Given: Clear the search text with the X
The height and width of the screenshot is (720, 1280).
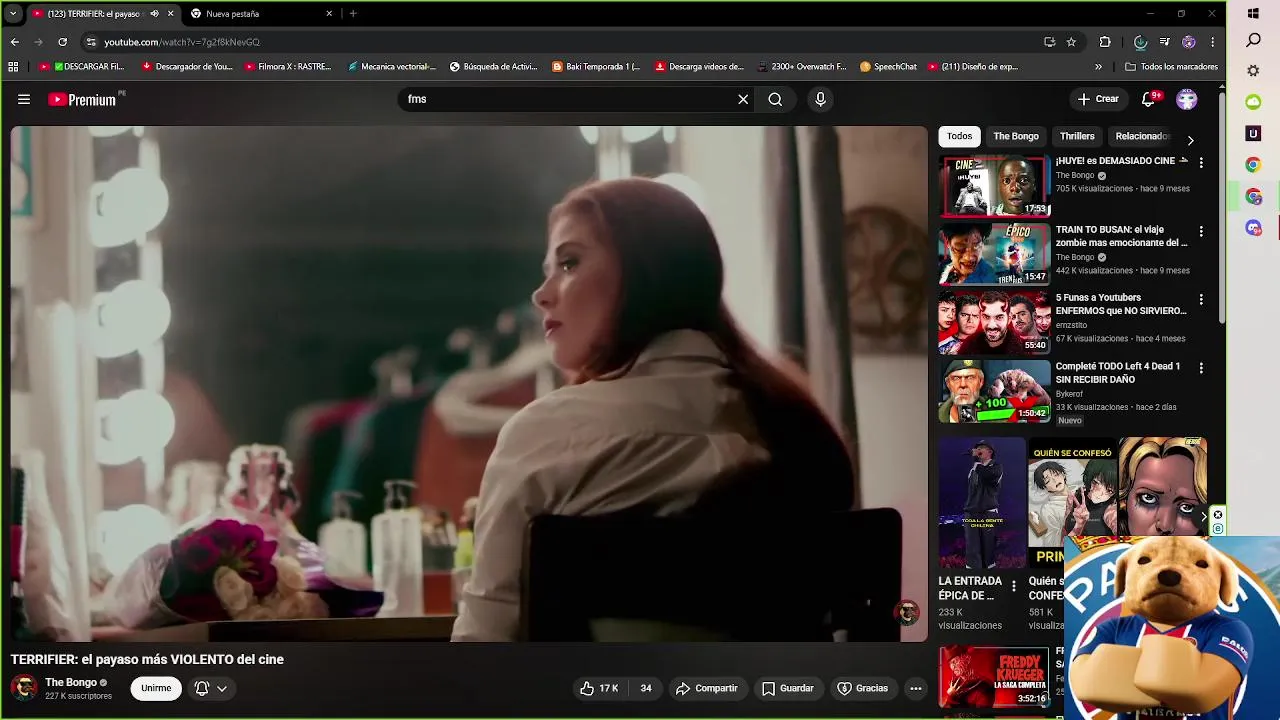Looking at the screenshot, I should click(743, 99).
